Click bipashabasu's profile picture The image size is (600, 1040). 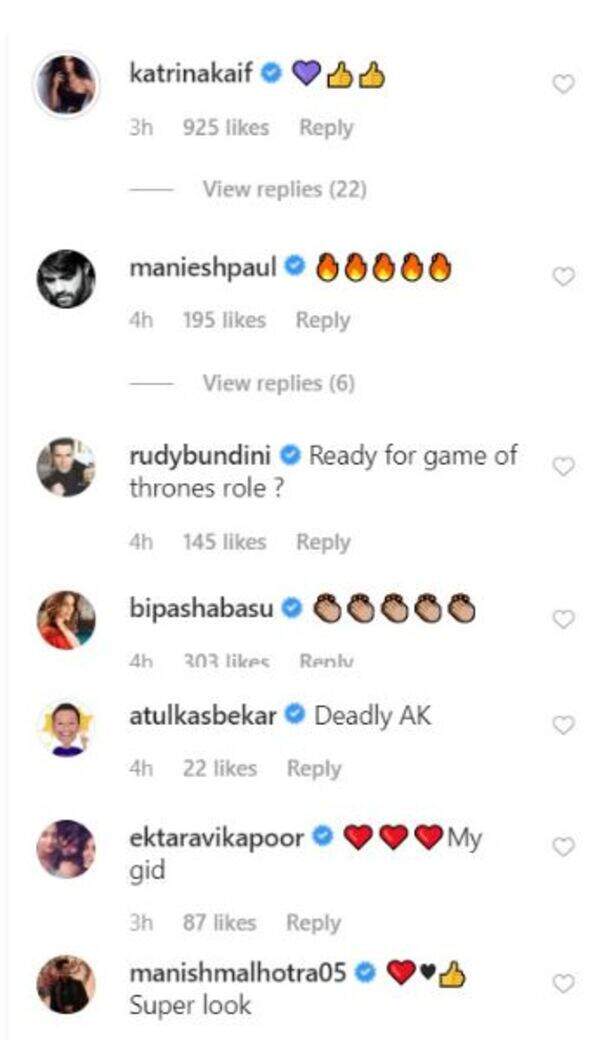[66, 620]
